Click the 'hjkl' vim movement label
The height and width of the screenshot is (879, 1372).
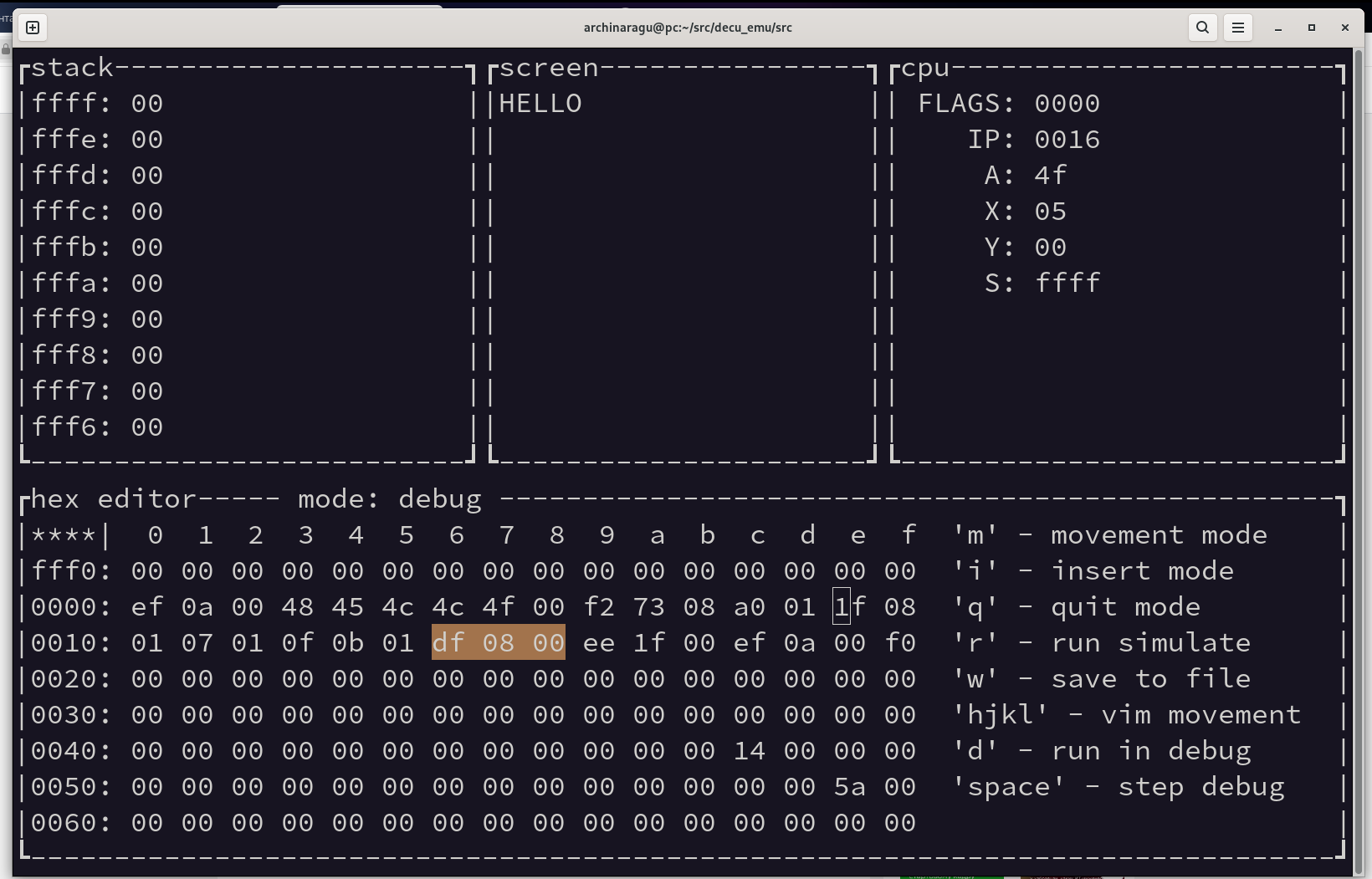[1126, 714]
